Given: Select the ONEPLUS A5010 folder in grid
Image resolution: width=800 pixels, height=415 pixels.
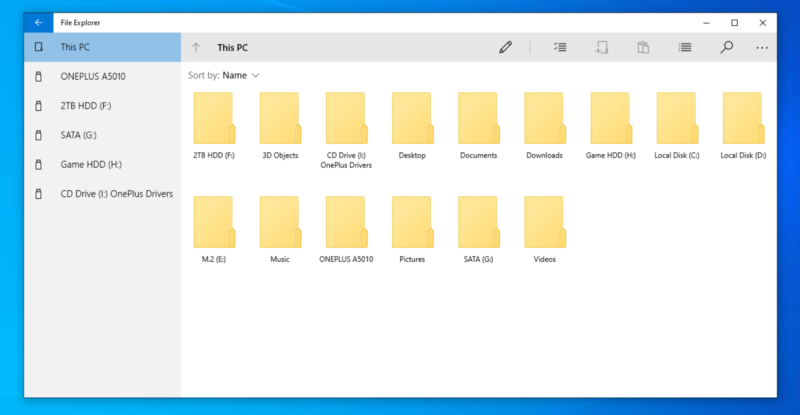Looking at the screenshot, I should 346,223.
